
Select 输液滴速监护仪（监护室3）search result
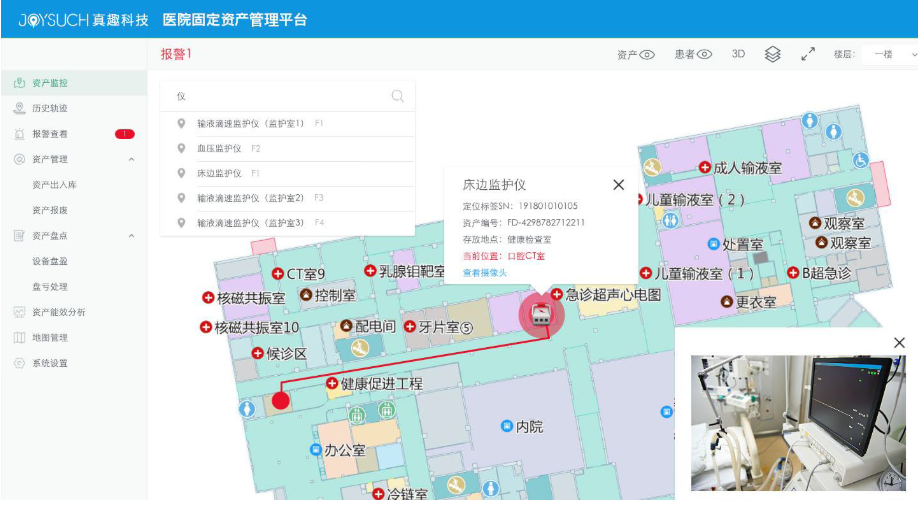pos(287,223)
